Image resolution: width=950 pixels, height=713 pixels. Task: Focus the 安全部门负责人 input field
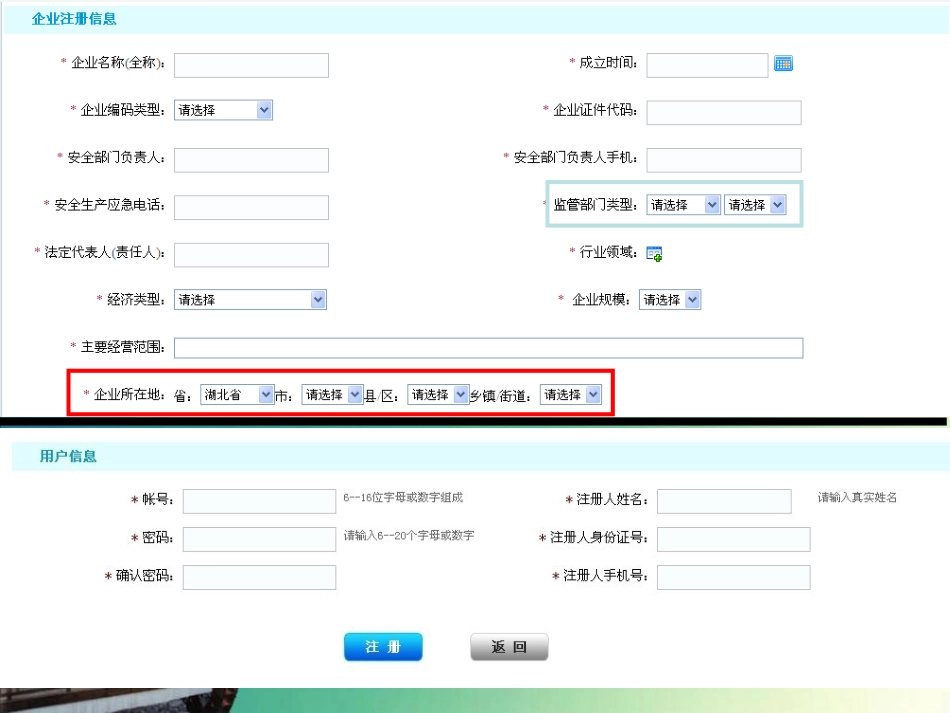251,160
